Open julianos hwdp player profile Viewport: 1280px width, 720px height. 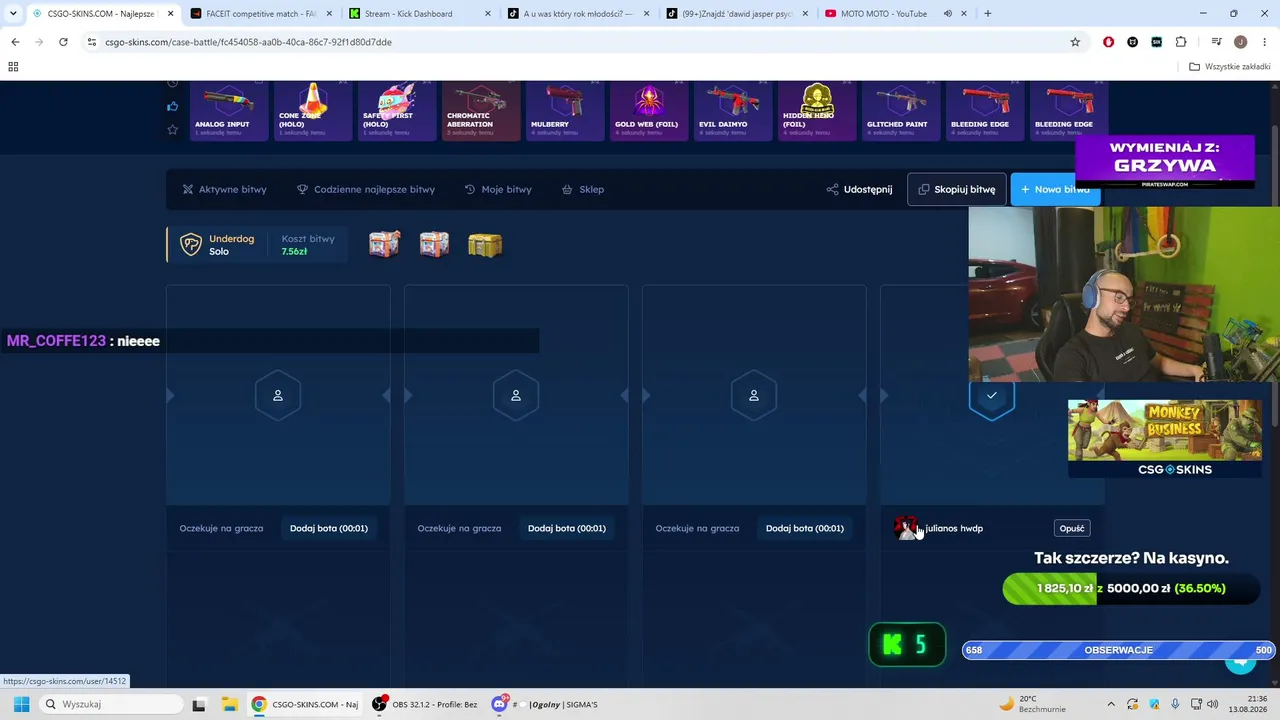pyautogui.click(x=954, y=528)
